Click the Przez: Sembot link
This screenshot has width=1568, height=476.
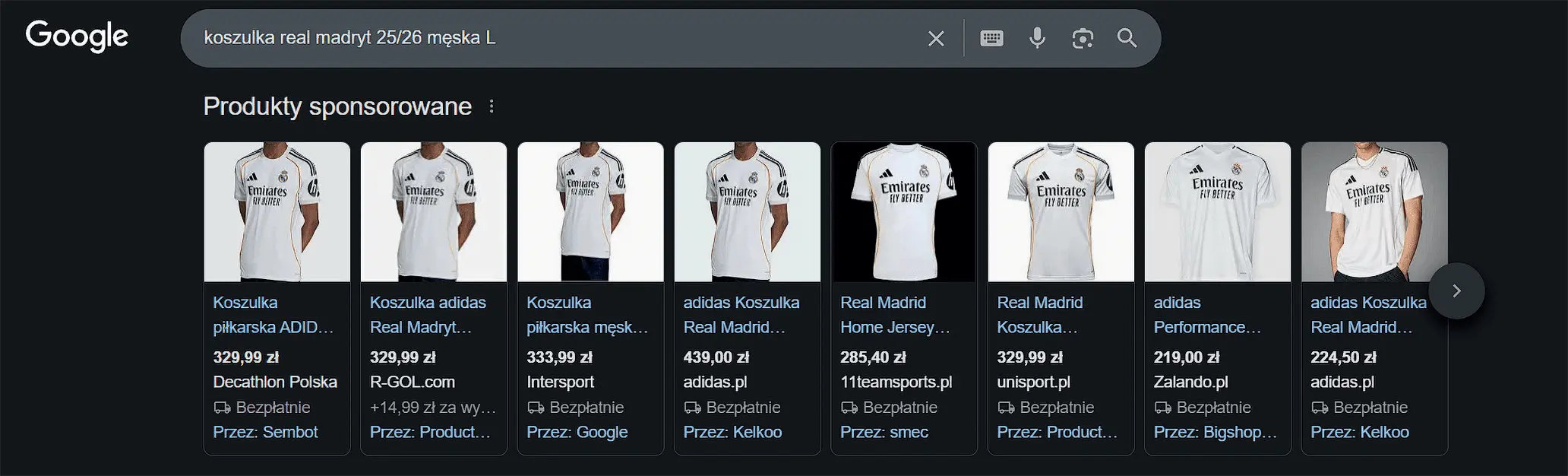tap(265, 432)
